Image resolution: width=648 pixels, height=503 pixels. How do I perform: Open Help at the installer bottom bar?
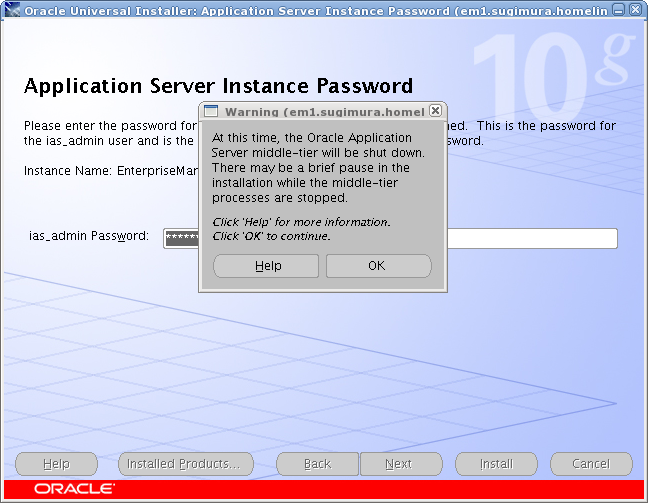[x=57, y=464]
